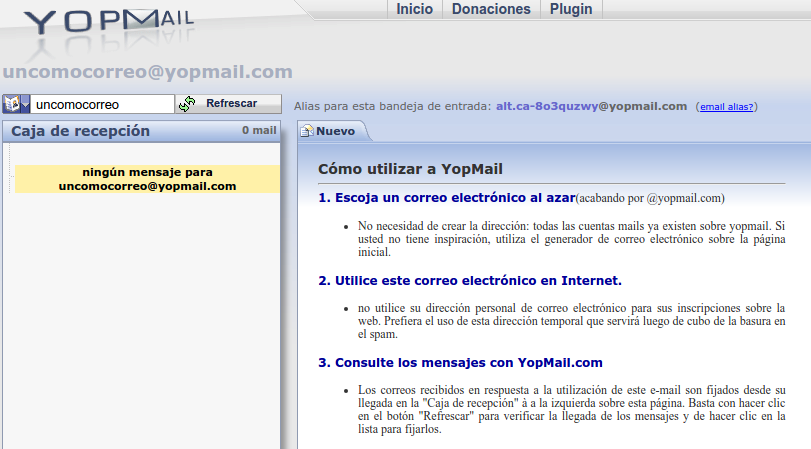Click the YopMail logo
Screen dimensions: 811x449
[109, 22]
